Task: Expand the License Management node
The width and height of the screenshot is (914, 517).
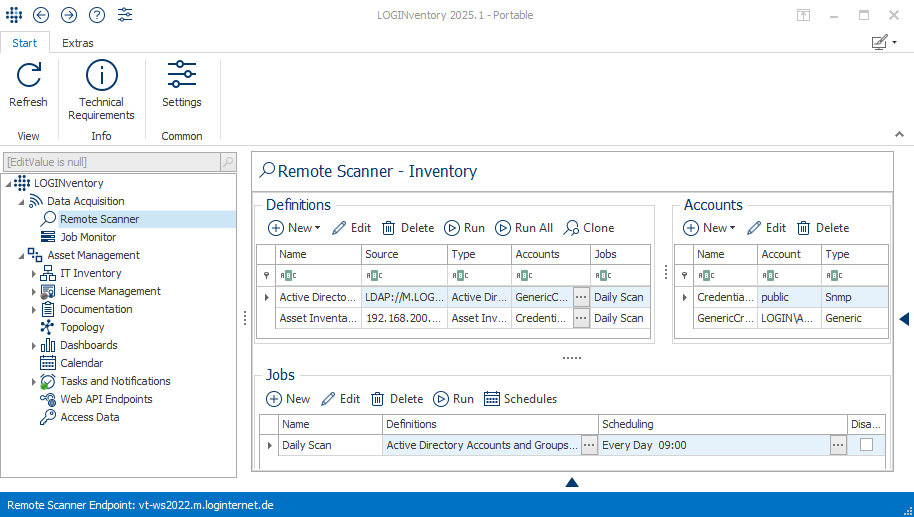Action: pyautogui.click(x=33, y=291)
